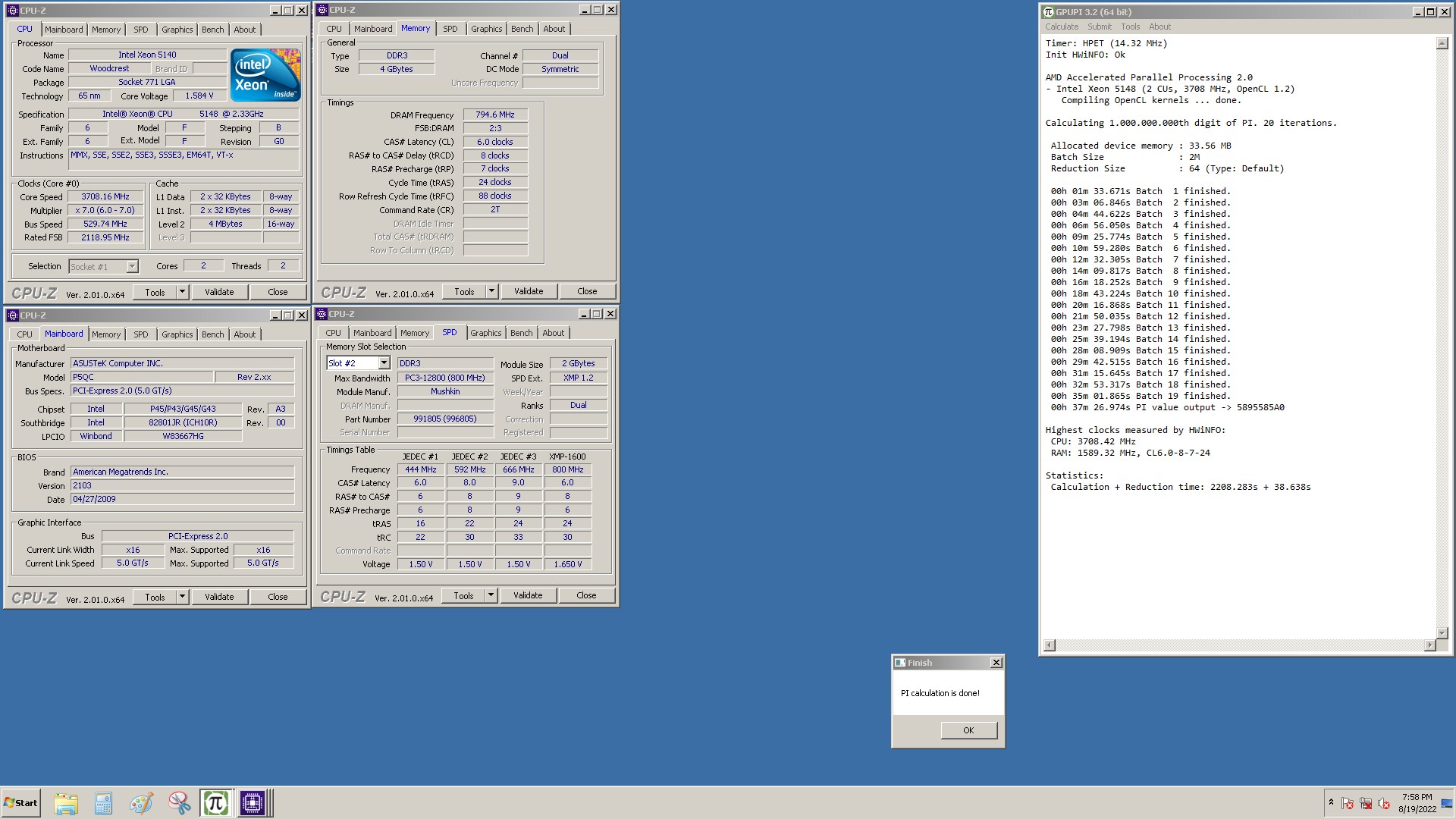The image size is (1456, 819).
Task: Open the Tools menu in GPUPI
Action: pyautogui.click(x=1131, y=27)
